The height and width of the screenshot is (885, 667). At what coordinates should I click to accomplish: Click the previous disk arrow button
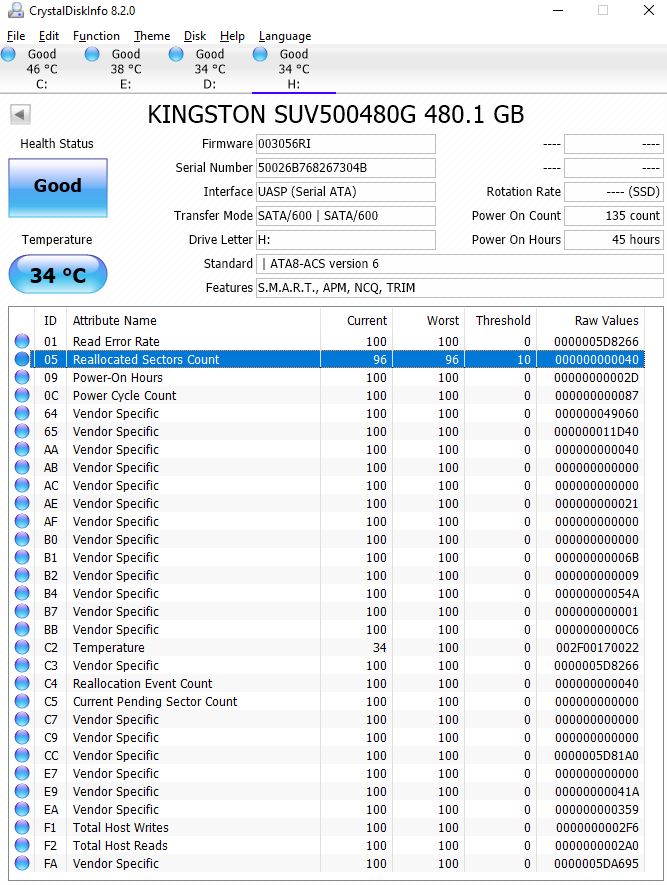coord(19,114)
